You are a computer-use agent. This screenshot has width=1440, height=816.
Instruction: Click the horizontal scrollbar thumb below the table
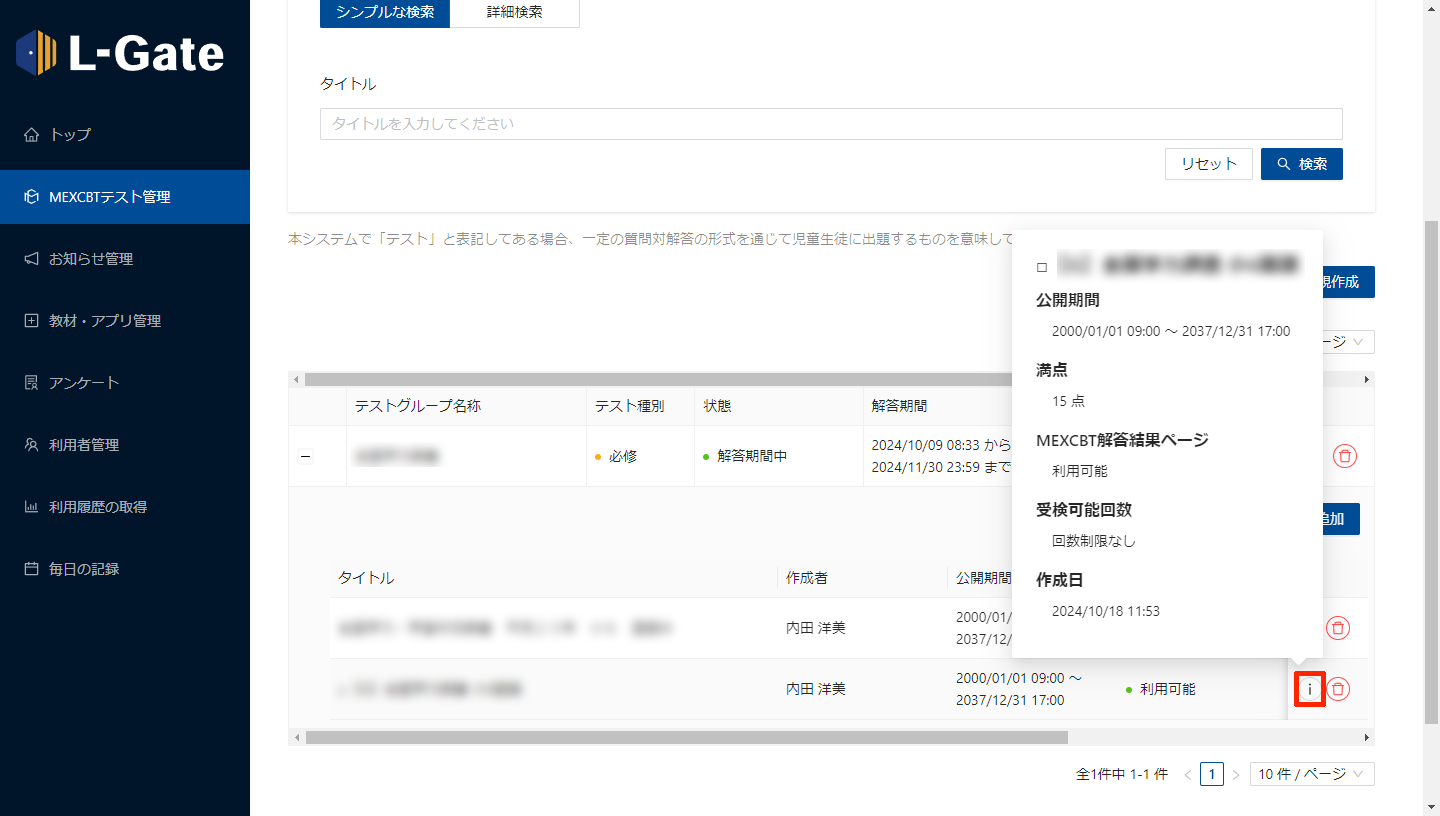(x=686, y=737)
